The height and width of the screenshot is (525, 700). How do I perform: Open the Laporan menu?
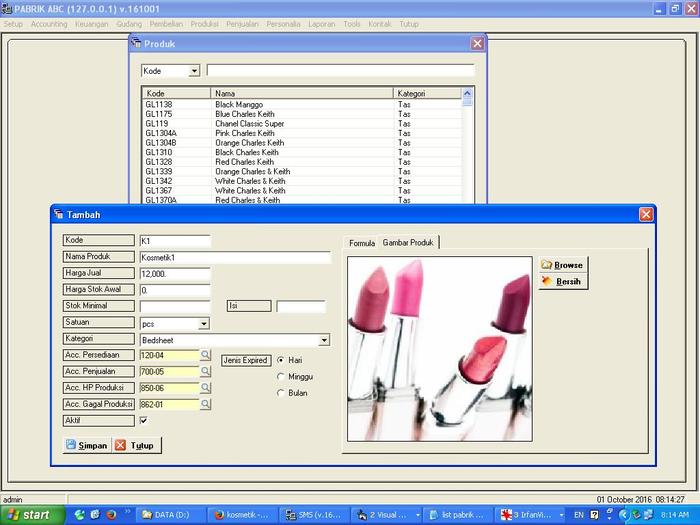point(322,23)
